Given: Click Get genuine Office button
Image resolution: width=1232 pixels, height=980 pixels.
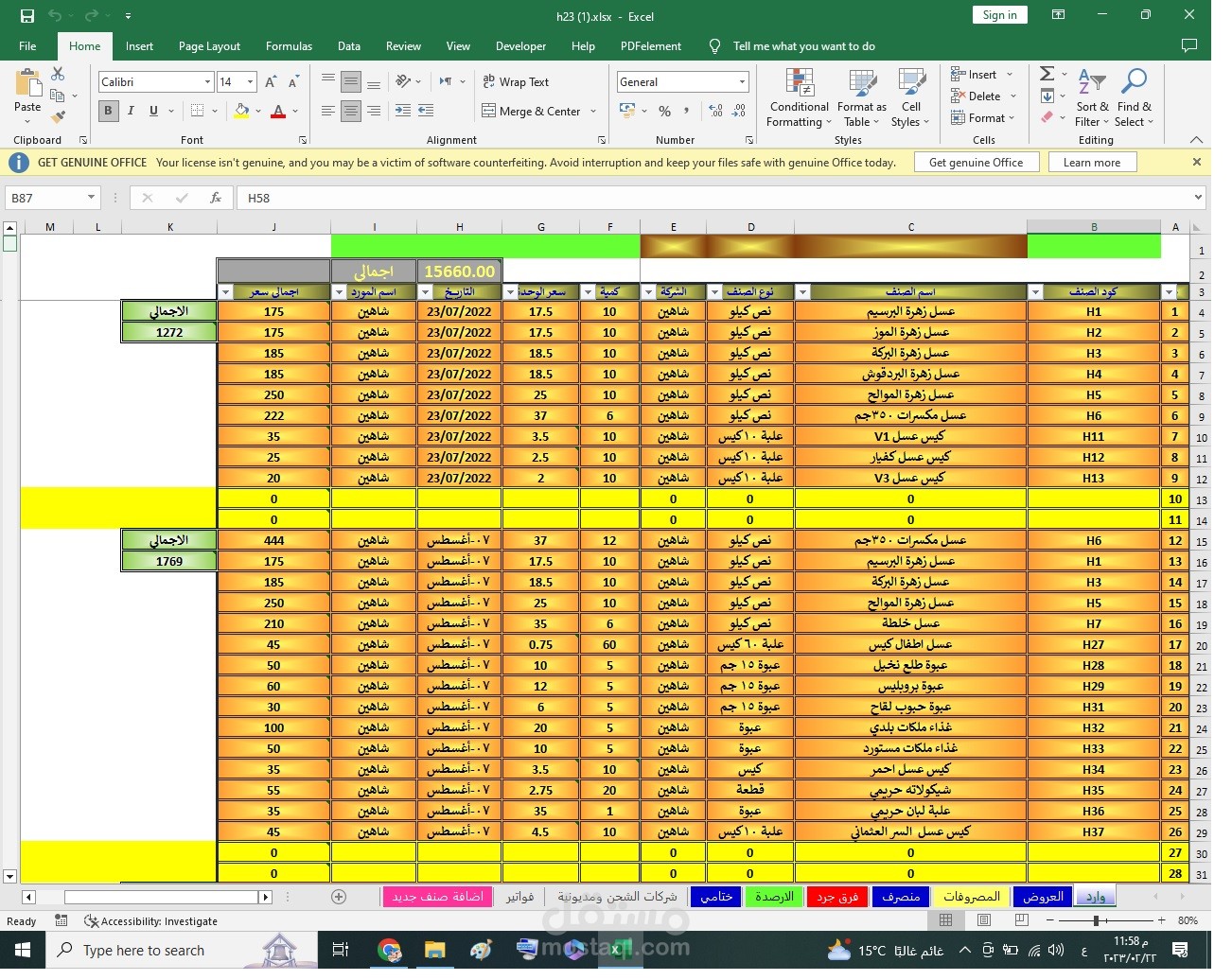Looking at the screenshot, I should click(976, 163).
